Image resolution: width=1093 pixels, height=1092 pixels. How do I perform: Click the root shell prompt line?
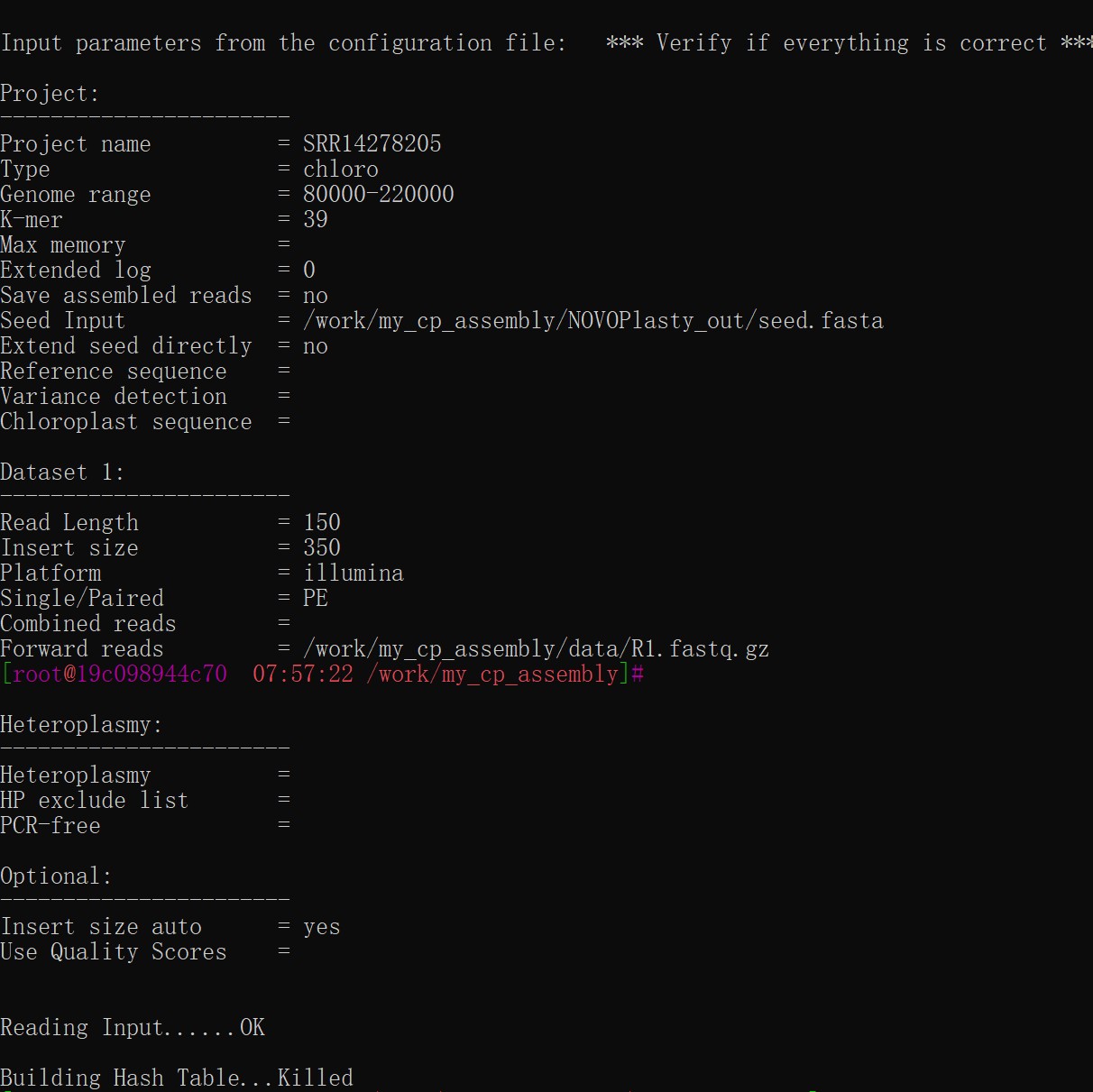(322, 674)
